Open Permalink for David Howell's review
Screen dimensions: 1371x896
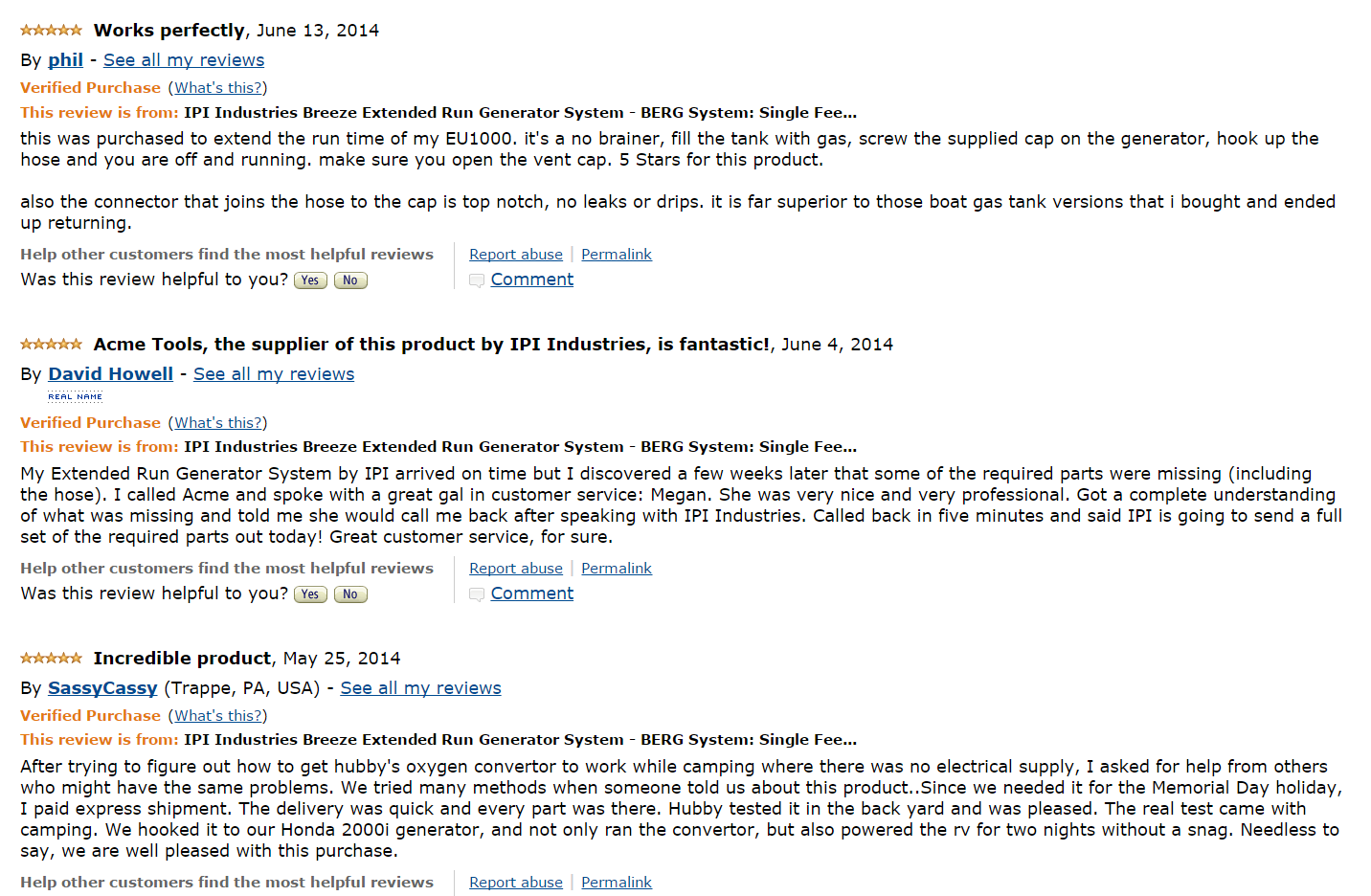coord(617,569)
